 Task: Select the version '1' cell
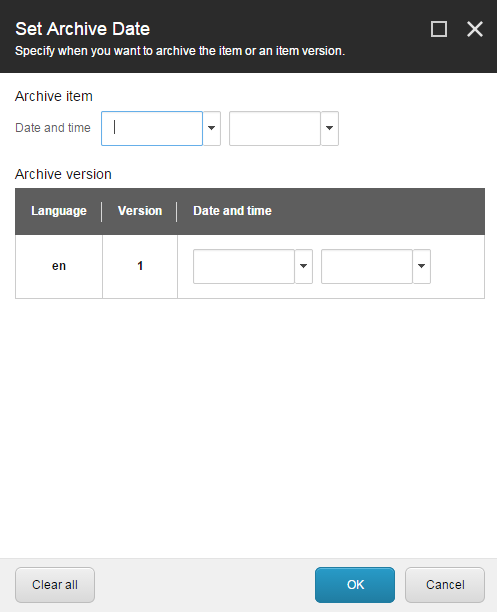point(140,267)
